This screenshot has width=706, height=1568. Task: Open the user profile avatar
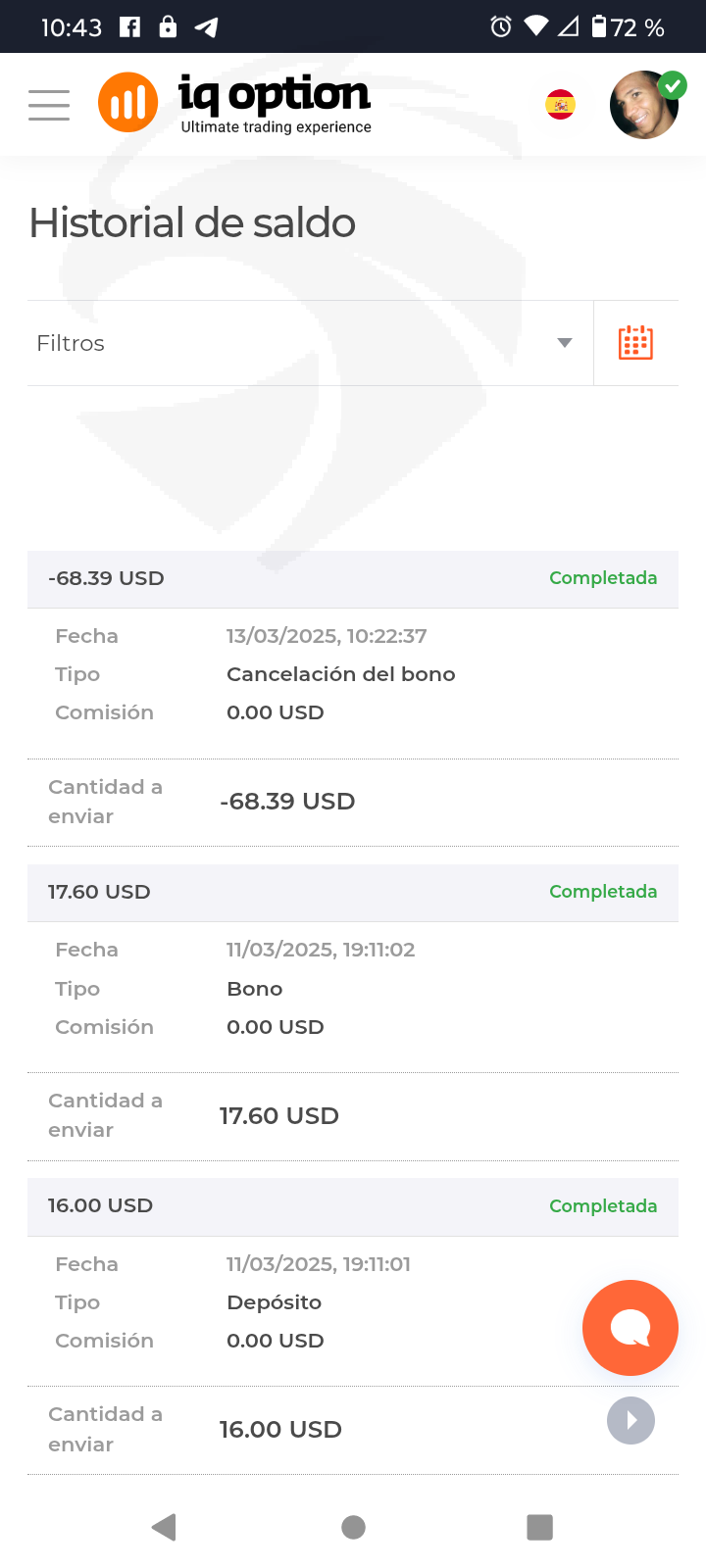644,104
